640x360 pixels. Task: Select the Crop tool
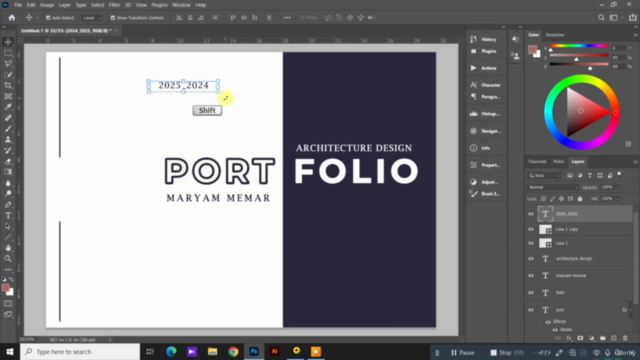tap(8, 85)
